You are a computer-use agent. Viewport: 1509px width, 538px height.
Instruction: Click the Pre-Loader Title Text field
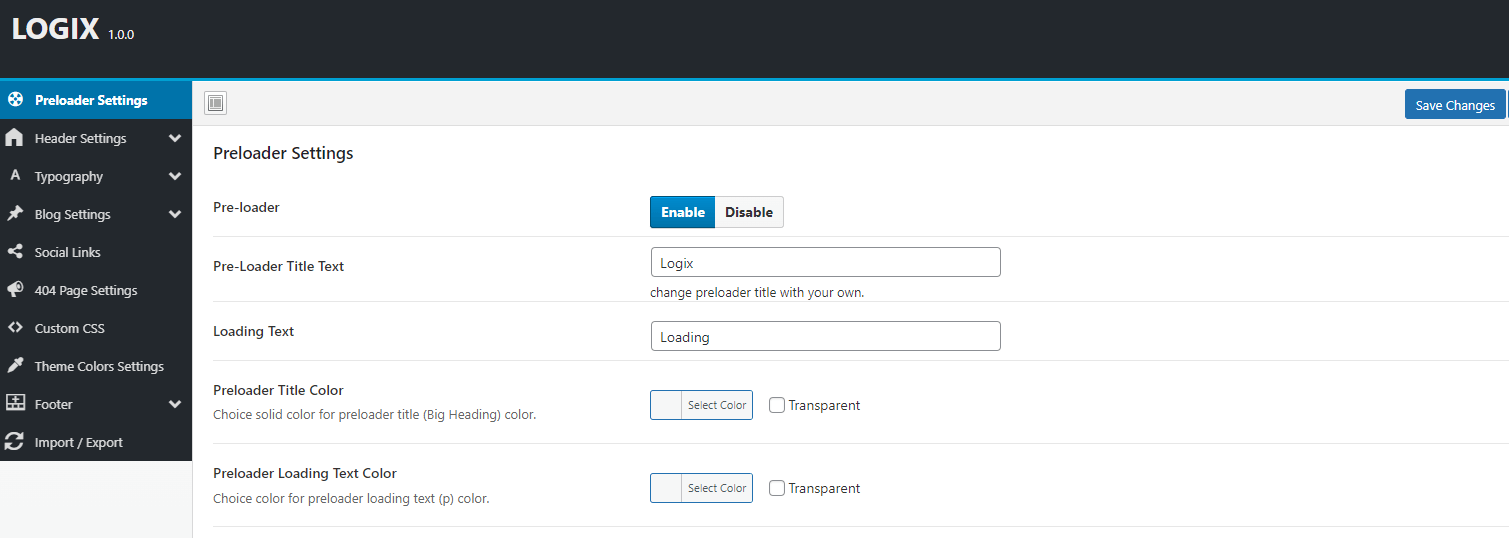click(x=825, y=263)
